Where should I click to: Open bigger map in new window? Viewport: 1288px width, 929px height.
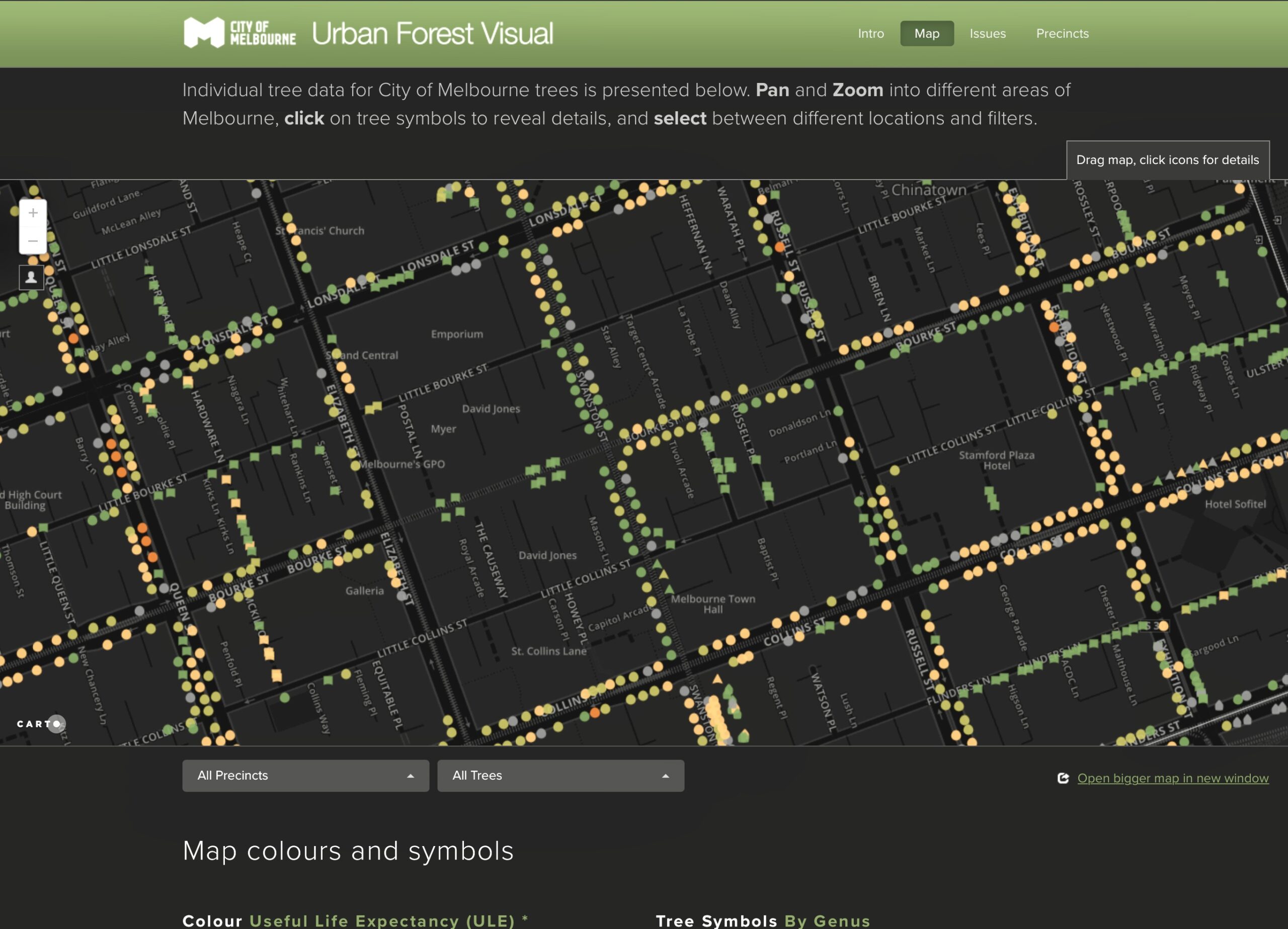coord(1173,778)
